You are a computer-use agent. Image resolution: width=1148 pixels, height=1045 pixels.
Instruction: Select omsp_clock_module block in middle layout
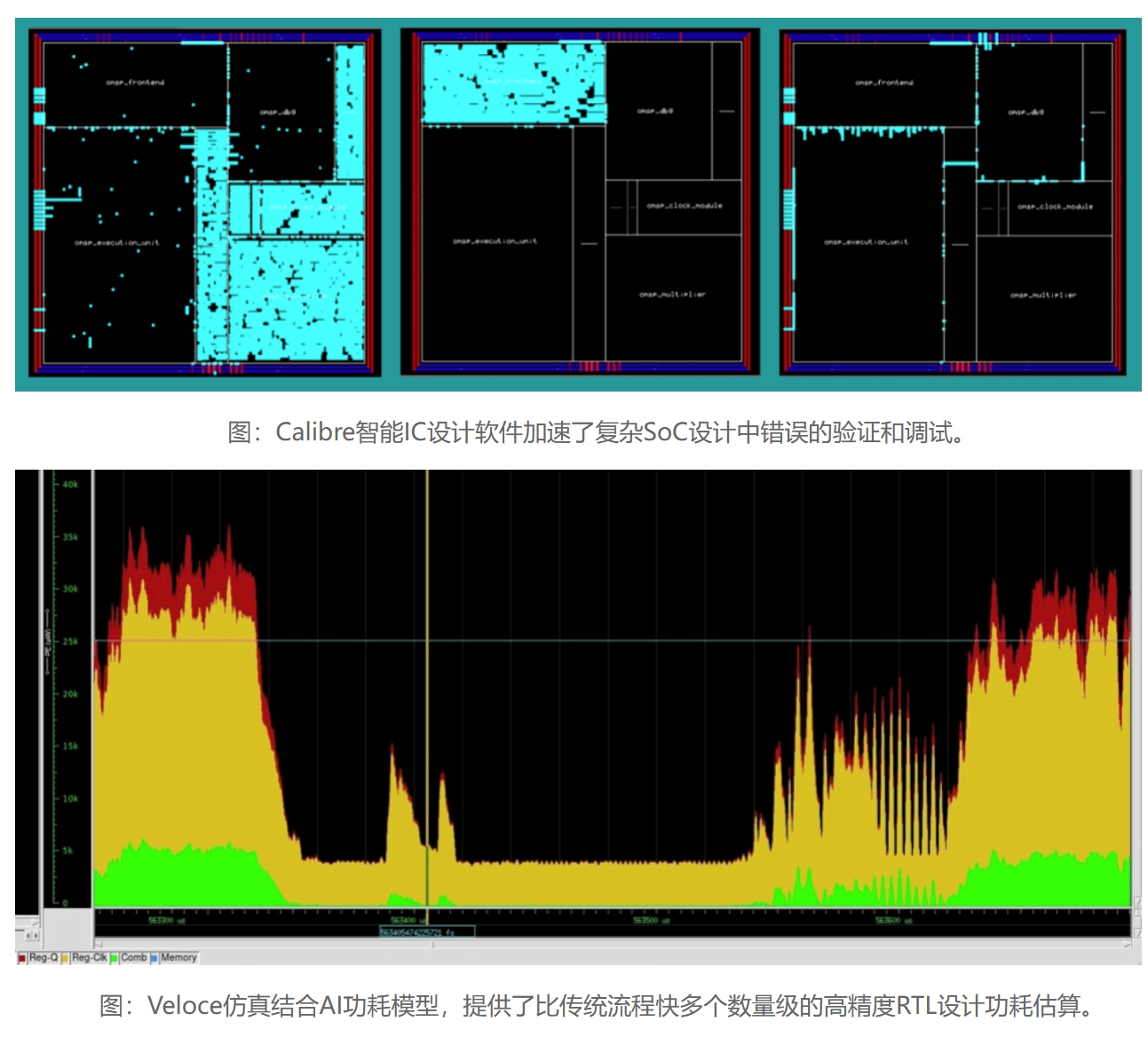[684, 206]
